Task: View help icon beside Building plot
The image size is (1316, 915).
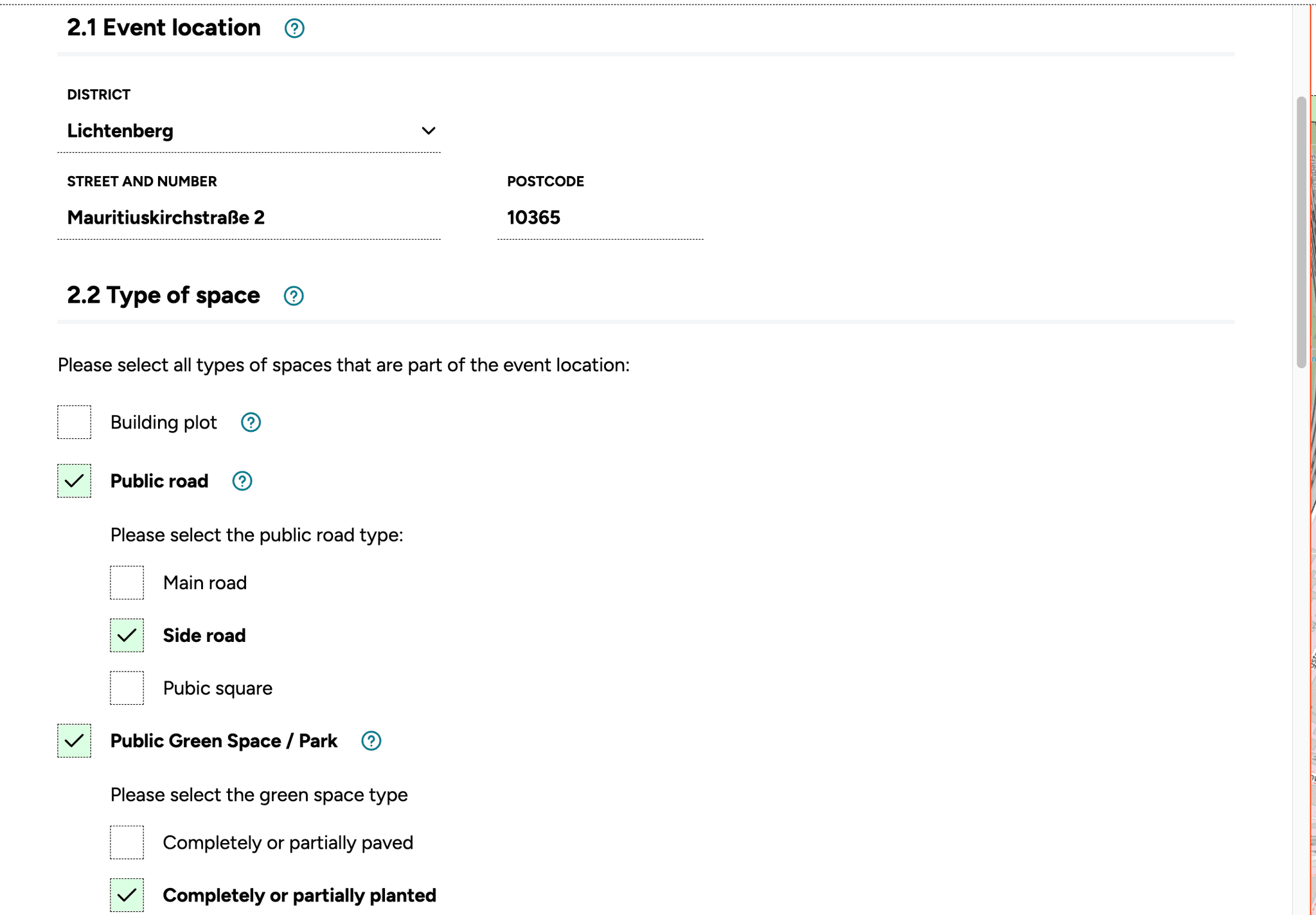Action: pyautogui.click(x=251, y=422)
